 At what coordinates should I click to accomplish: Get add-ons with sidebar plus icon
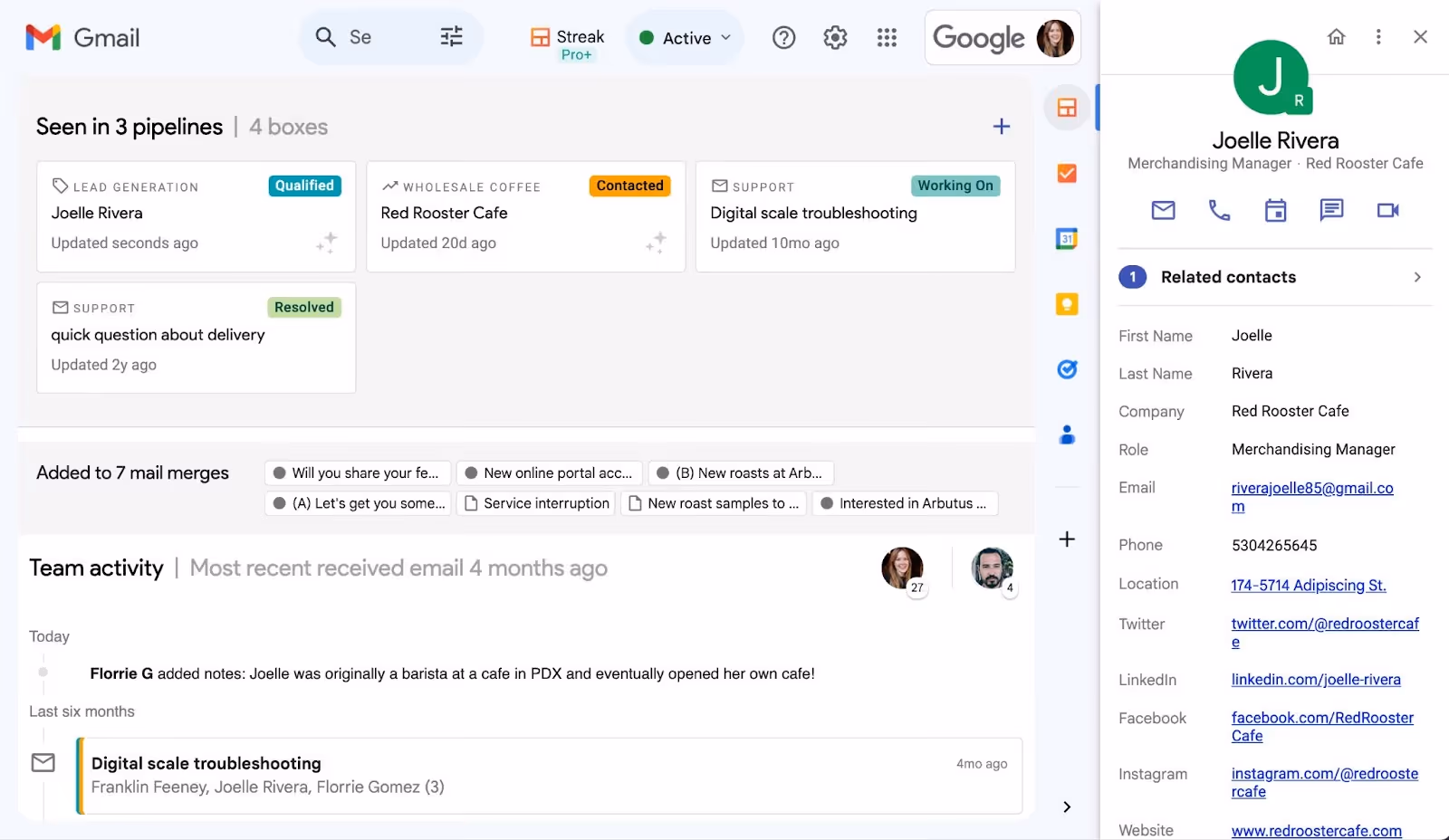tap(1067, 539)
